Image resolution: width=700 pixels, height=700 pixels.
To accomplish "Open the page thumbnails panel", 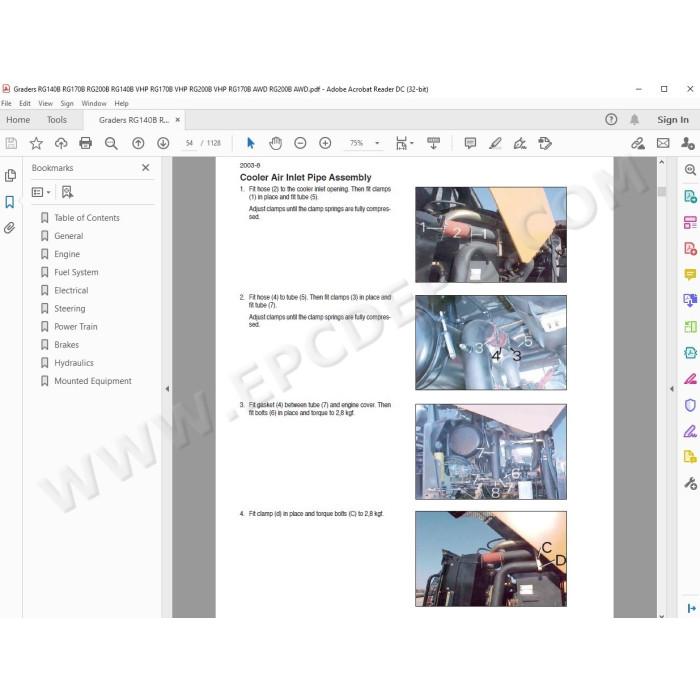I will coord(10,175).
